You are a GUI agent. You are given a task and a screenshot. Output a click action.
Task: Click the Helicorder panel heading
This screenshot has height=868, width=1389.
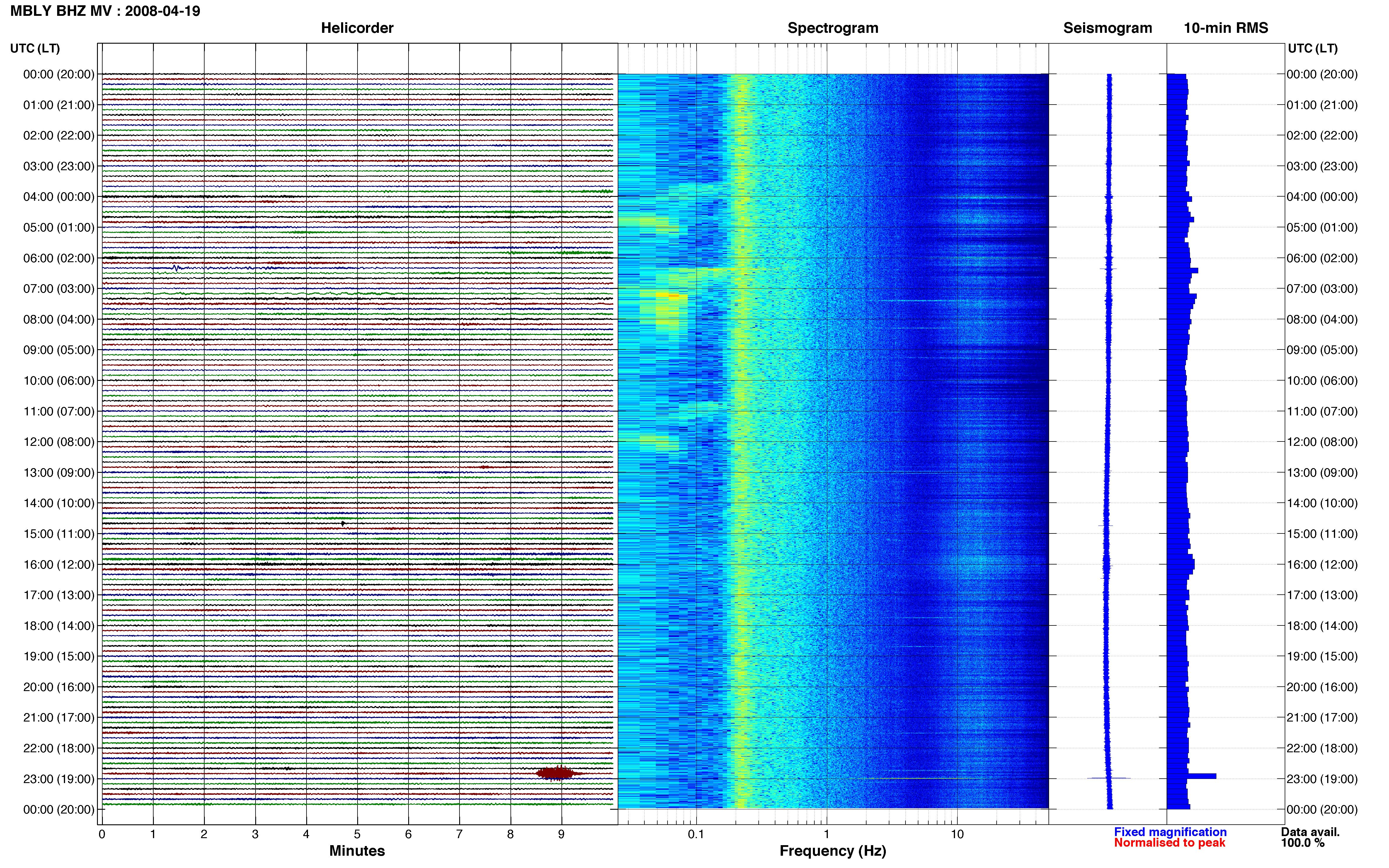pos(357,28)
